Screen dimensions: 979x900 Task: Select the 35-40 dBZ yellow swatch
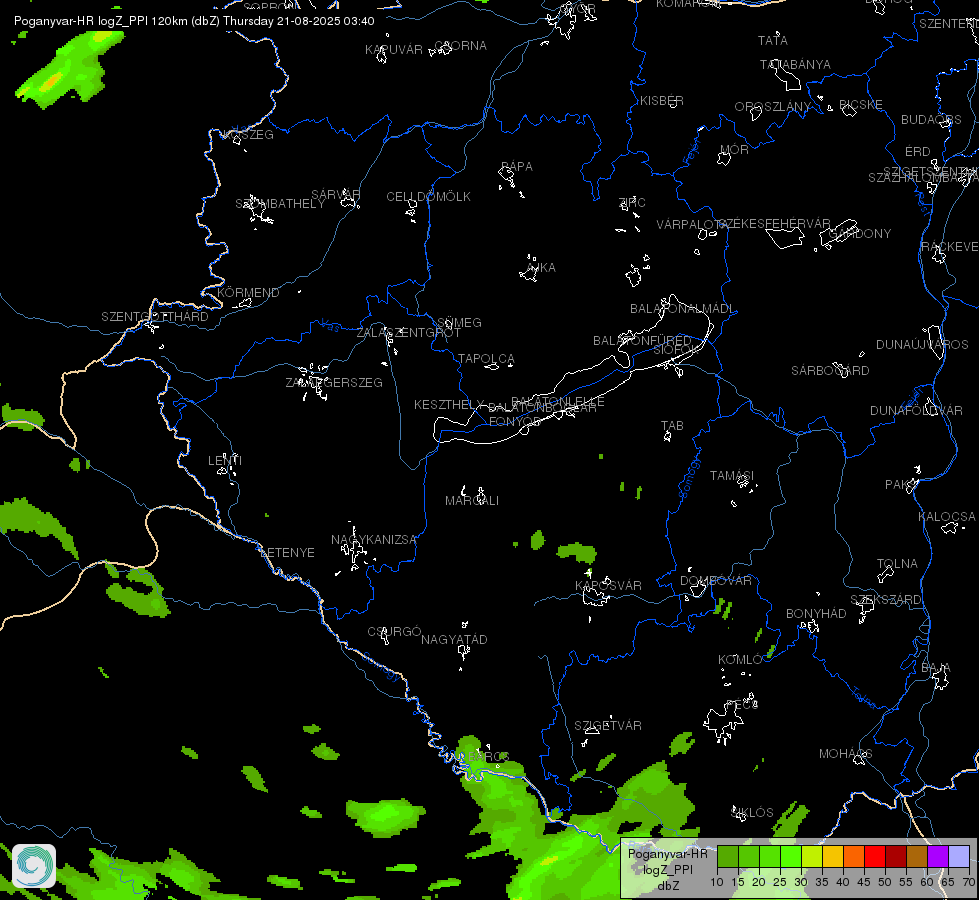click(x=833, y=856)
